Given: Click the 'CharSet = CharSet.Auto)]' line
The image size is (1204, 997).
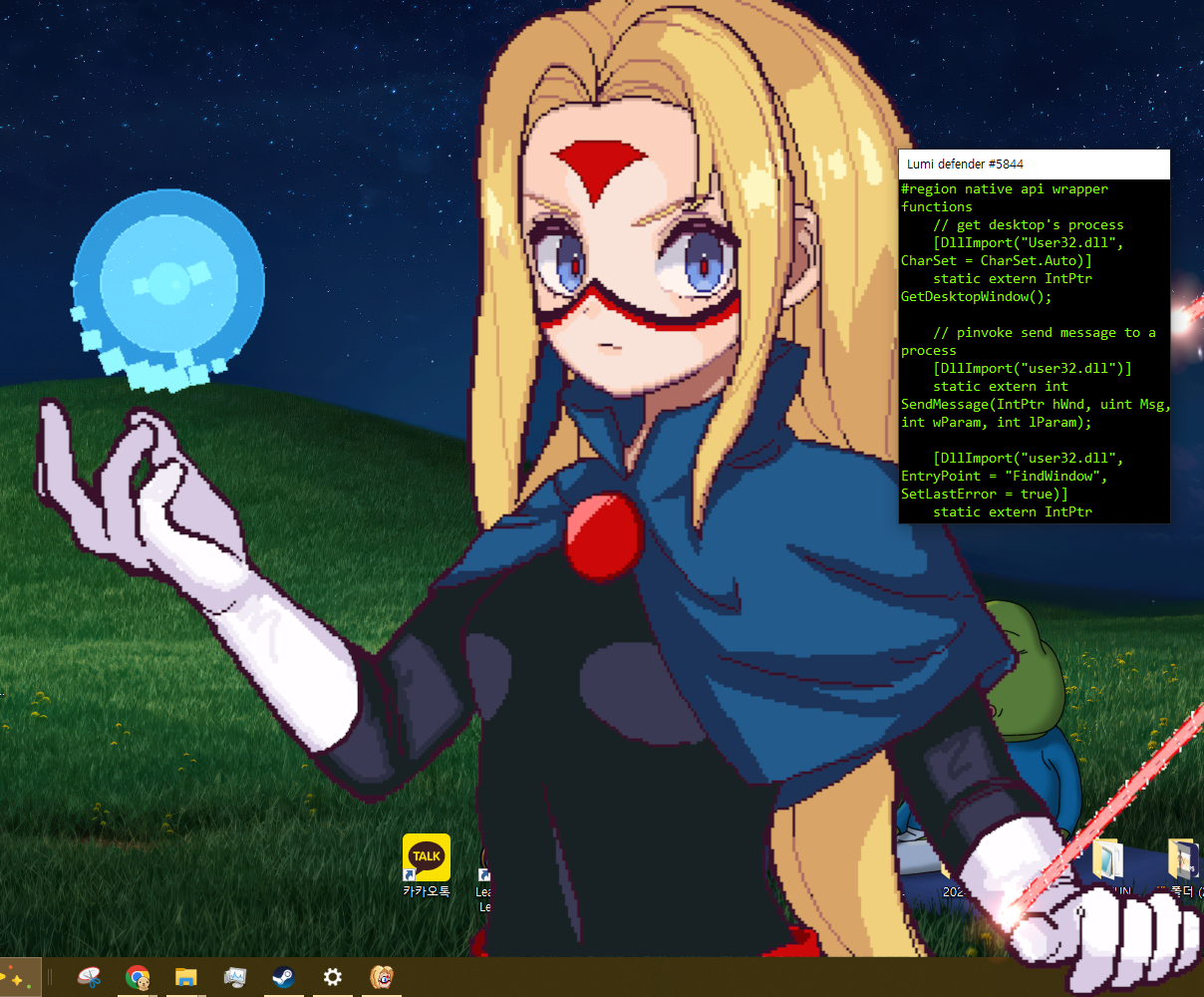Looking at the screenshot, I should (997, 261).
